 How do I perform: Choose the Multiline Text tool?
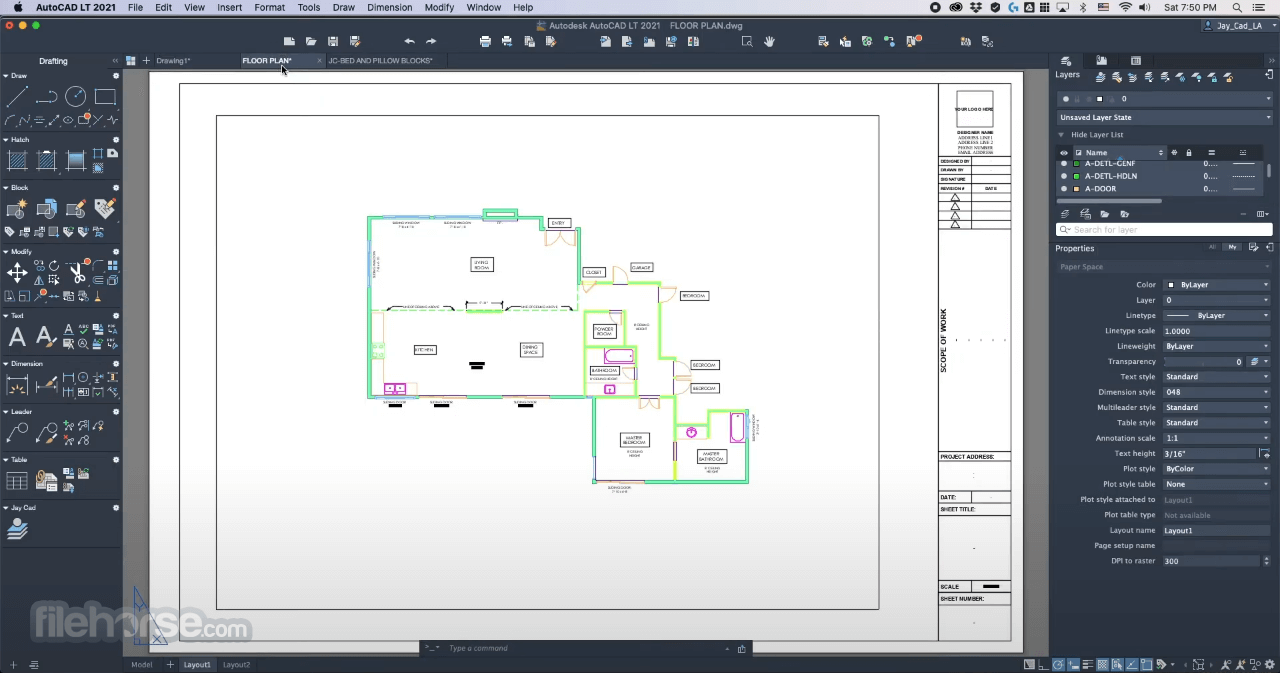(17, 337)
